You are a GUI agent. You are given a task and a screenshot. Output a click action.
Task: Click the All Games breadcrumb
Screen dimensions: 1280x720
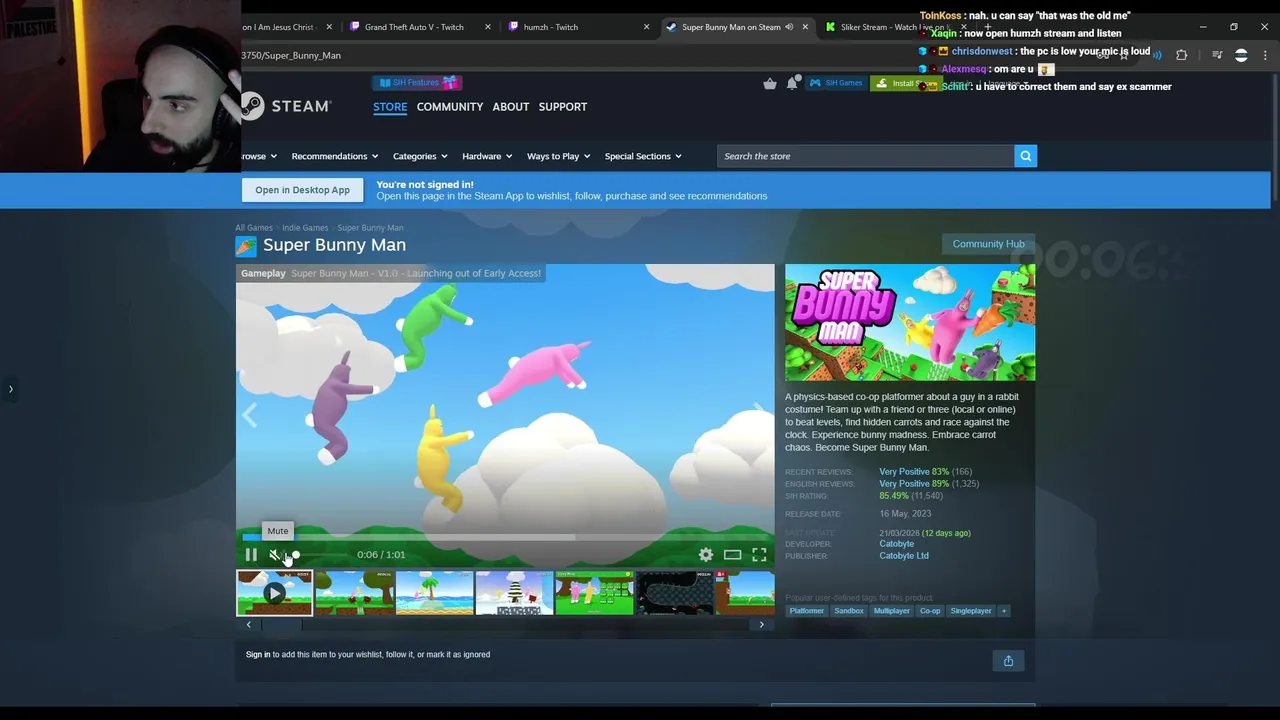[254, 228]
